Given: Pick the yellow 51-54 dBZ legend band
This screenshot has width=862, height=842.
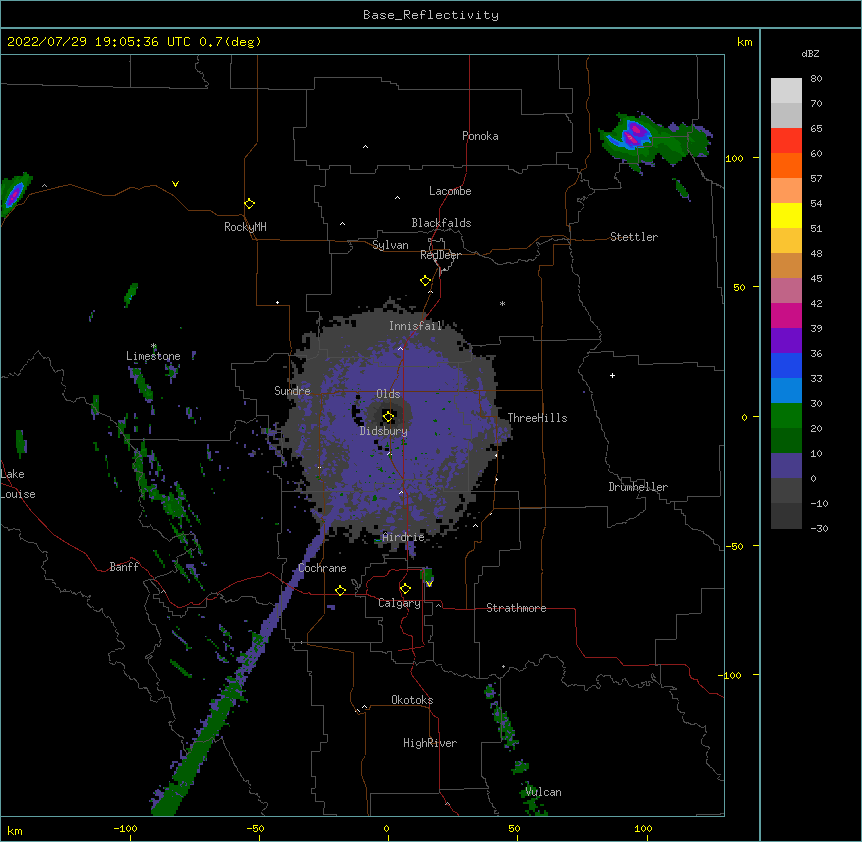Looking at the screenshot, I should [x=786, y=215].
